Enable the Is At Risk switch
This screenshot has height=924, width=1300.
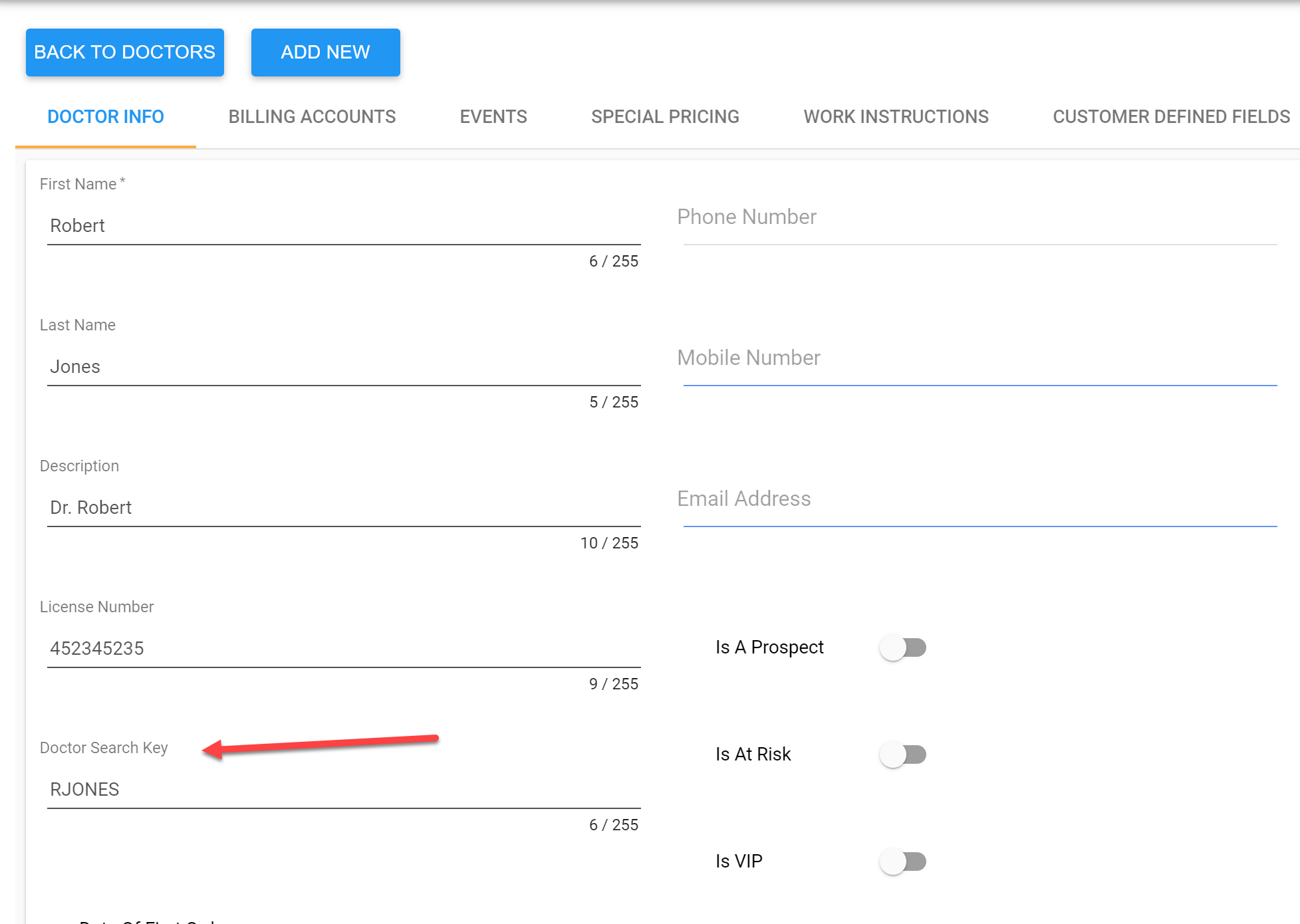902,754
